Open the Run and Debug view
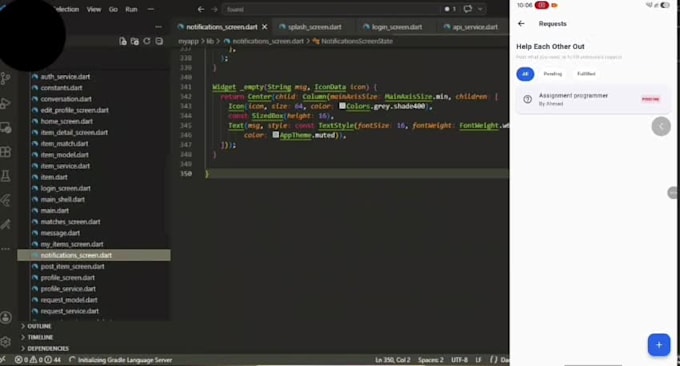 (x=6, y=103)
